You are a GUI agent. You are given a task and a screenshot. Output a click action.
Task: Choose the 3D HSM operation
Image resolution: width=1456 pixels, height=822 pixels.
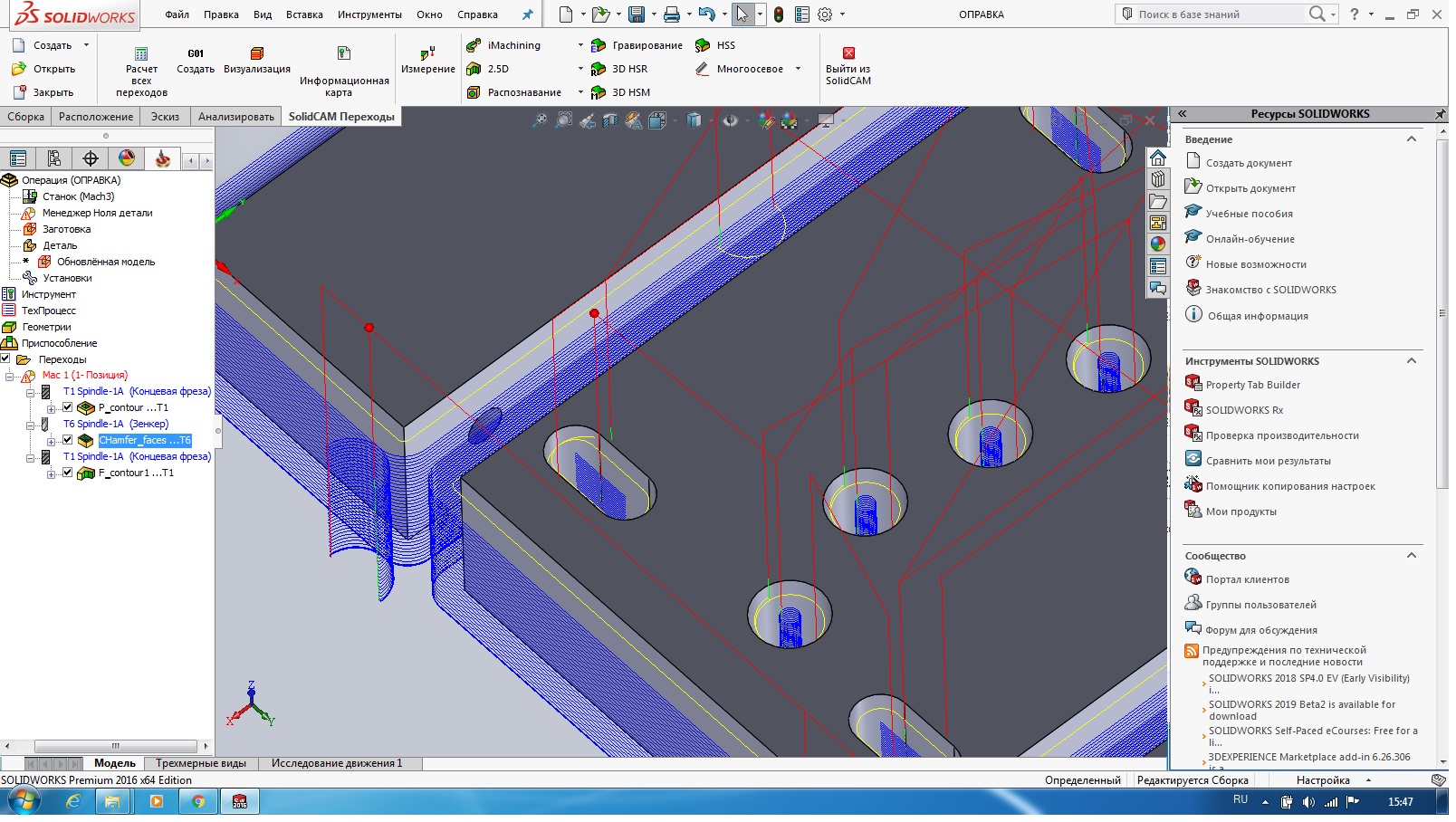620,92
